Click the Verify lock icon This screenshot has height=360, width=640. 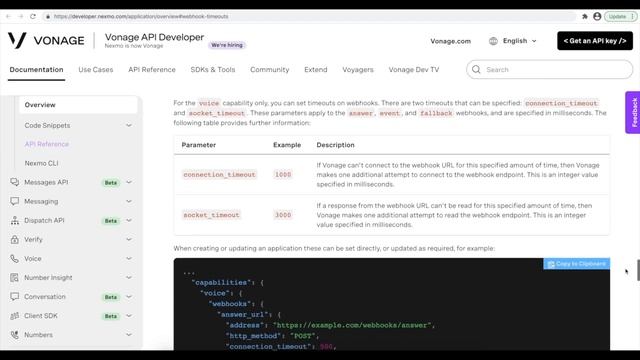point(15,240)
